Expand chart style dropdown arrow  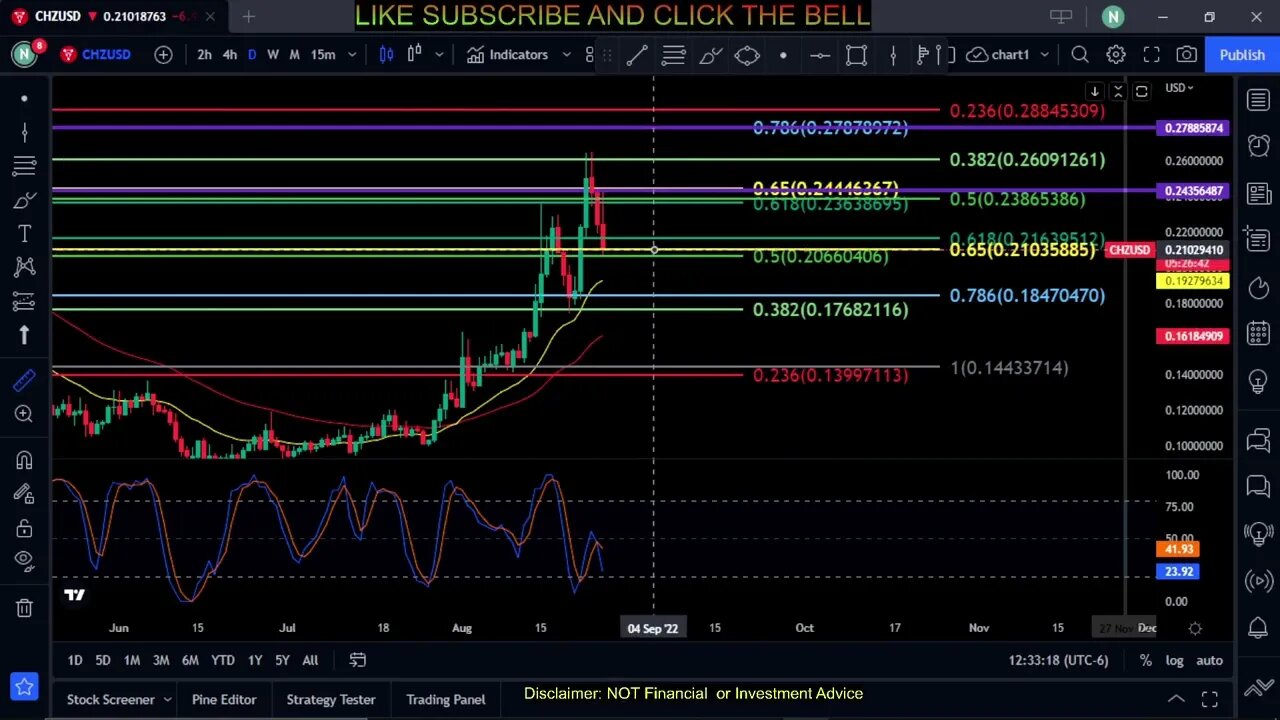tap(440, 55)
